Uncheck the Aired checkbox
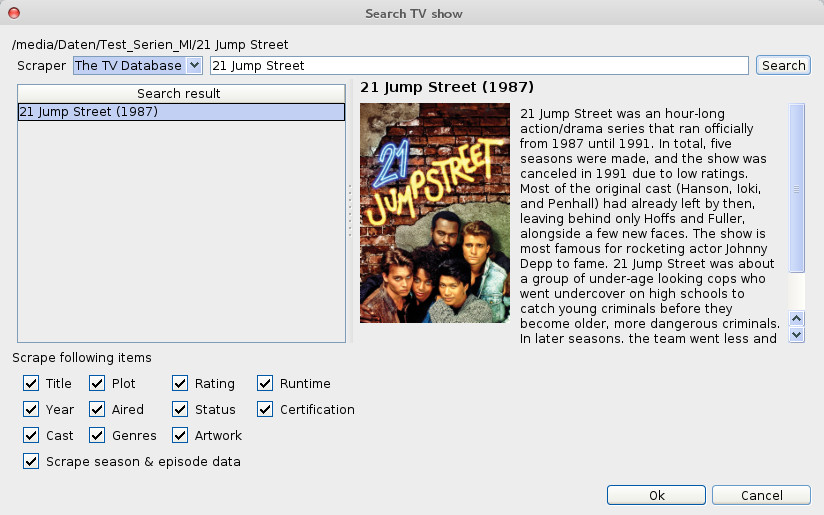Screen dimensions: 824x515 click(x=97, y=409)
